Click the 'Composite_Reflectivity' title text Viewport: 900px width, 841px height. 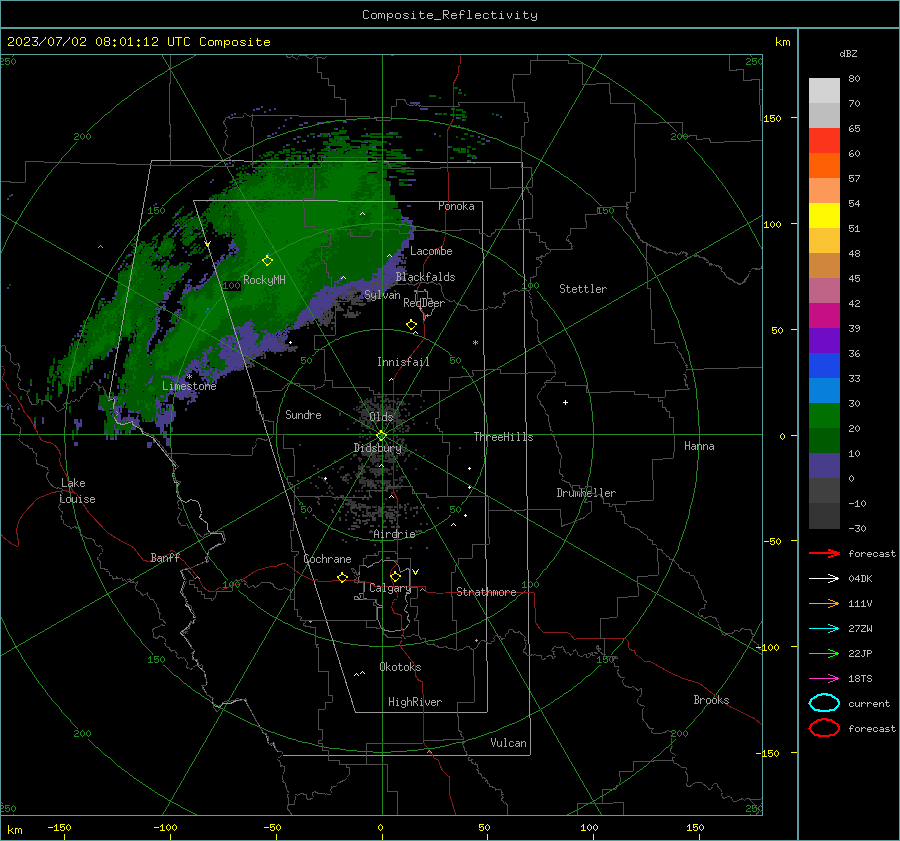449,15
